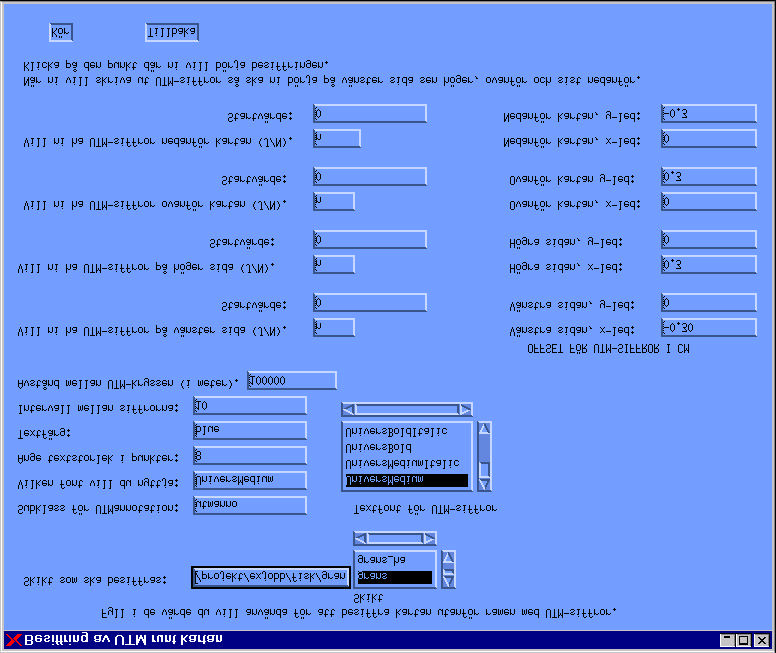Click the Skikt som ska besiffras path field

271,577
